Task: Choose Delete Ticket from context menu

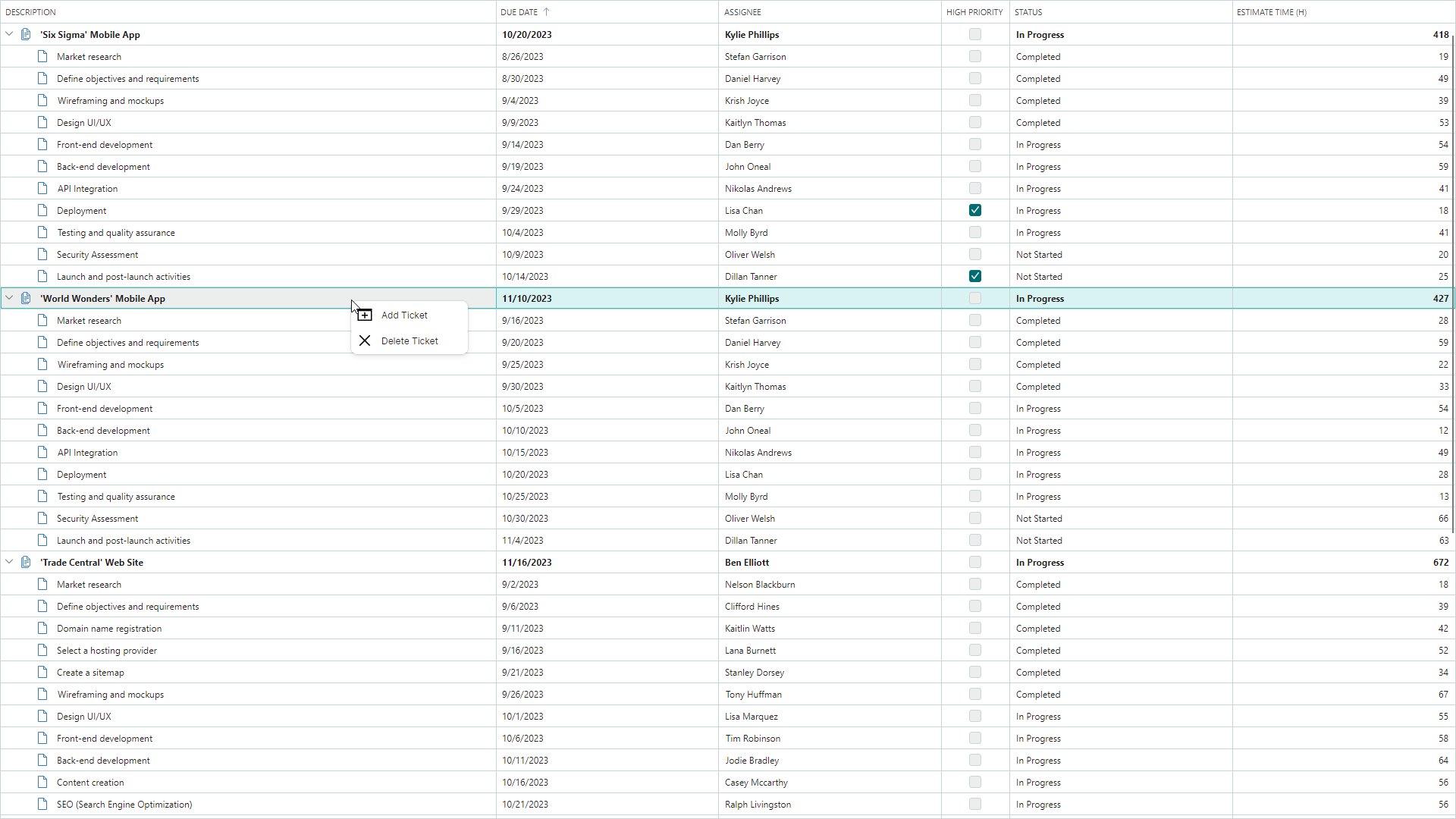Action: 409,341
